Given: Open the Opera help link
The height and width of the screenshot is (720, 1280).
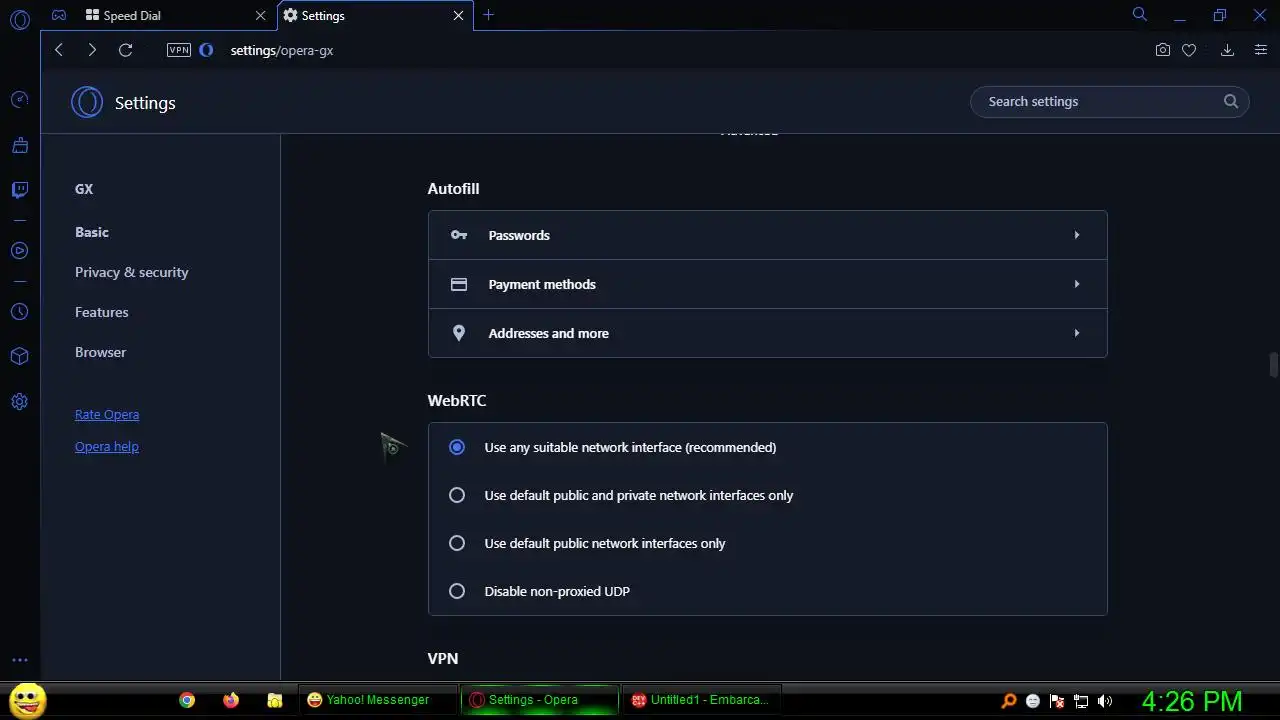Looking at the screenshot, I should (x=107, y=446).
